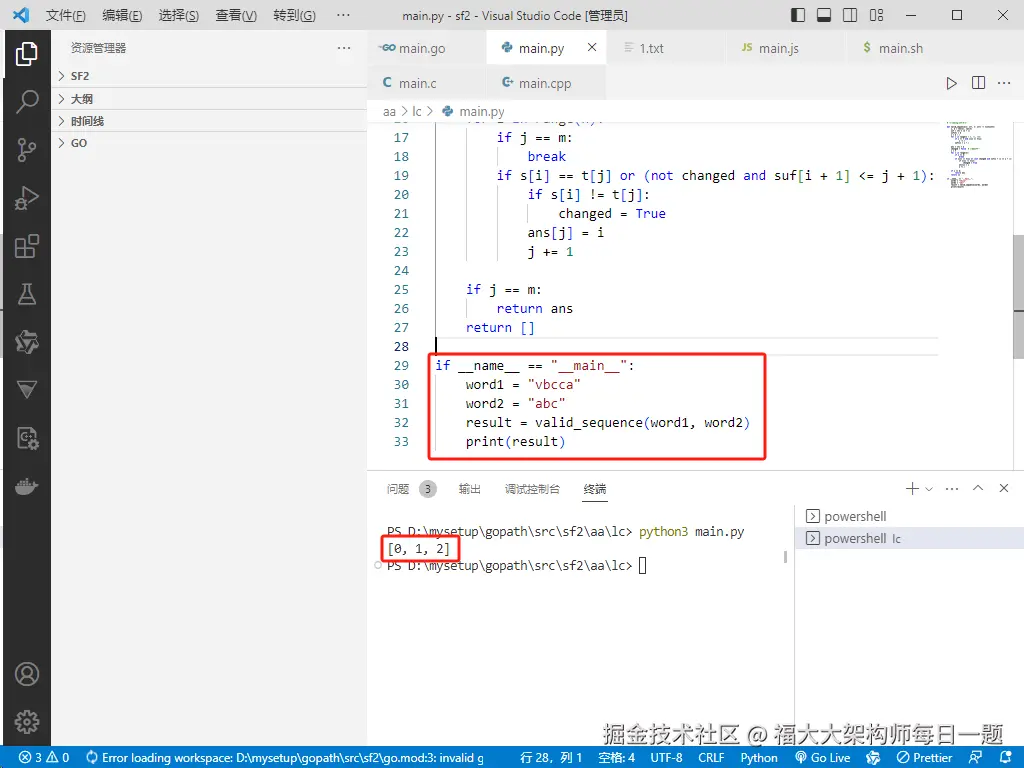The width and height of the screenshot is (1024, 768).
Task: Toggle bottom panel layout icon
Action: [x=824, y=15]
